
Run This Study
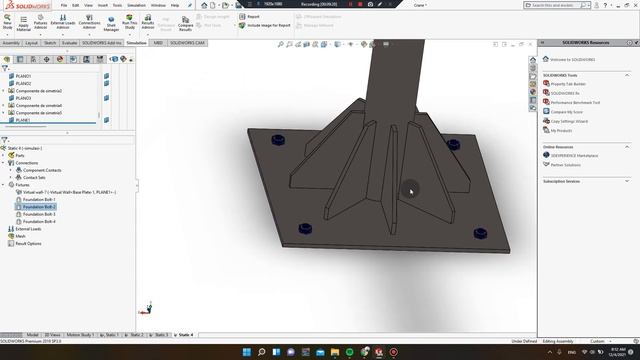(129, 22)
